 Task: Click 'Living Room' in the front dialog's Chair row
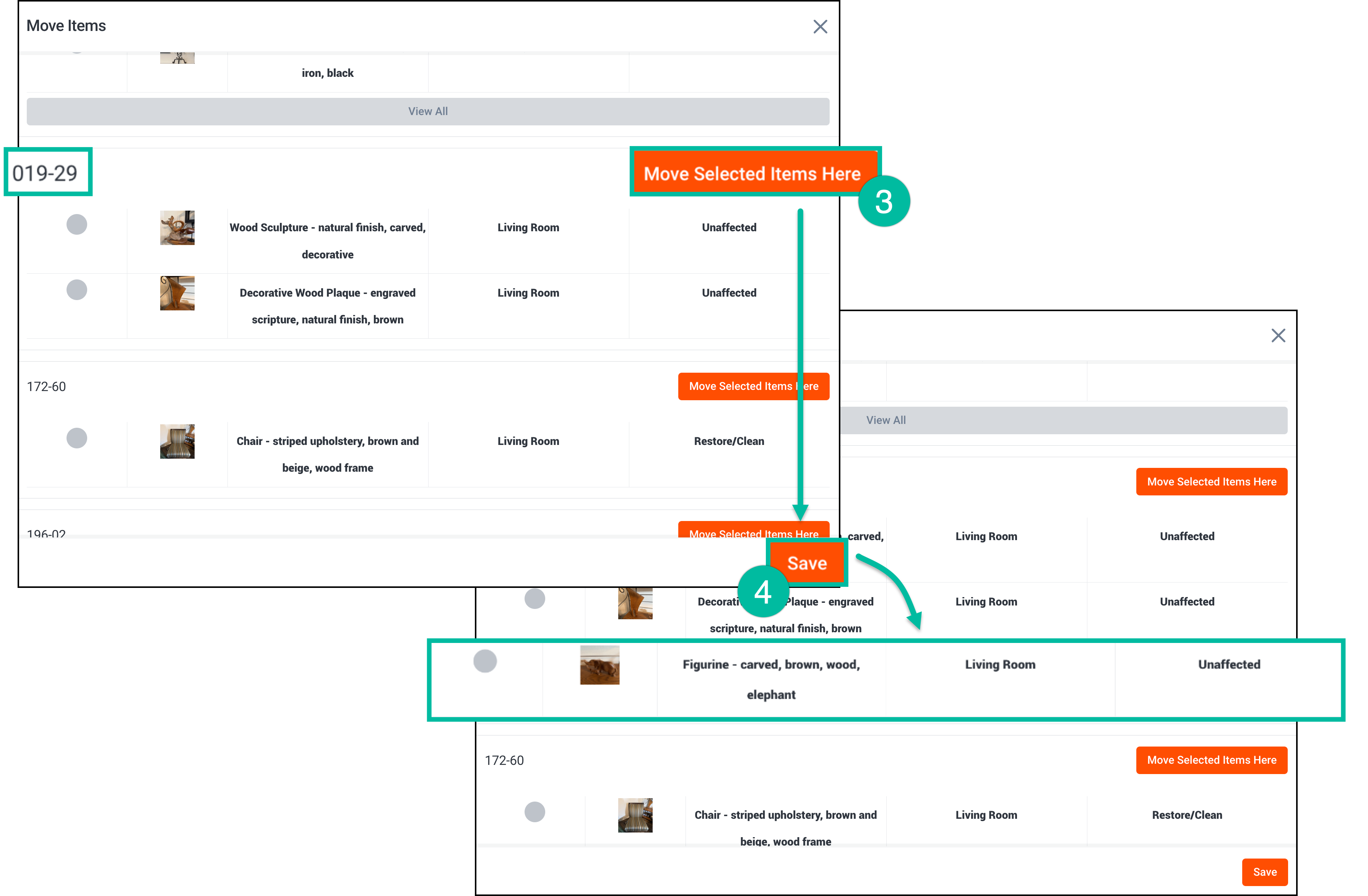coord(528,442)
